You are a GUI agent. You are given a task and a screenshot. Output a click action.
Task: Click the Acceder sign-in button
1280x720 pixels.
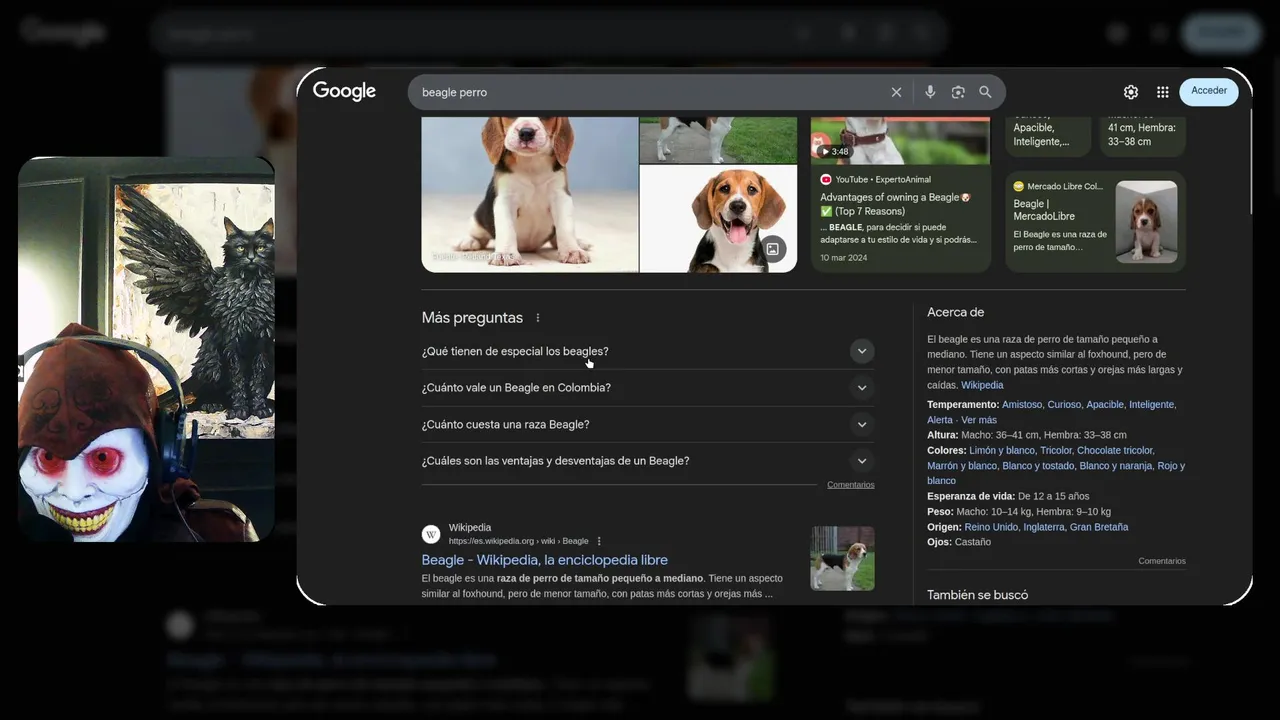coord(1209,91)
